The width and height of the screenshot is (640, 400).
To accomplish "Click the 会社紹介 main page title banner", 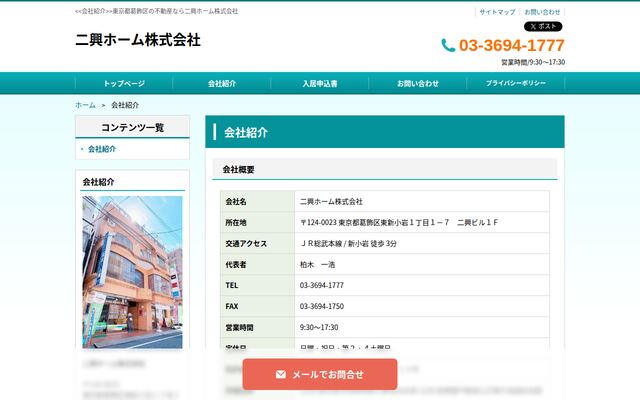I will click(385, 132).
